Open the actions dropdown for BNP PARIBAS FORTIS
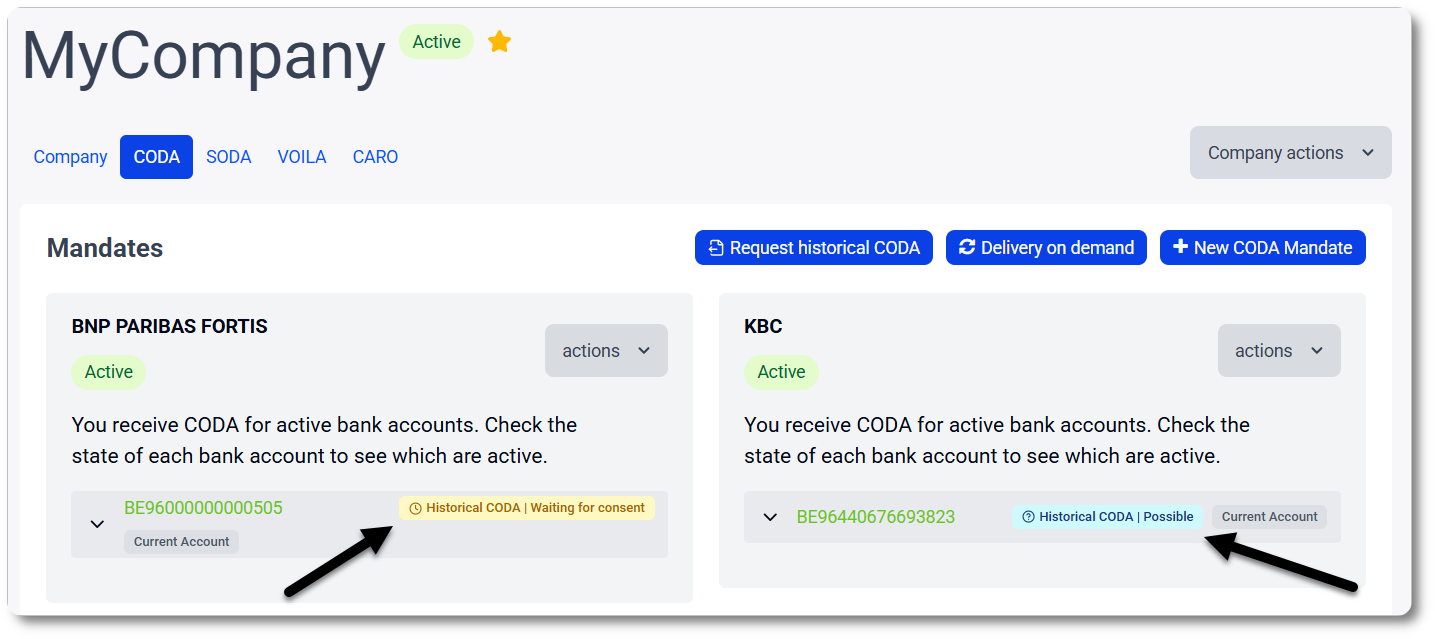The image size is (1435, 639). pos(606,350)
